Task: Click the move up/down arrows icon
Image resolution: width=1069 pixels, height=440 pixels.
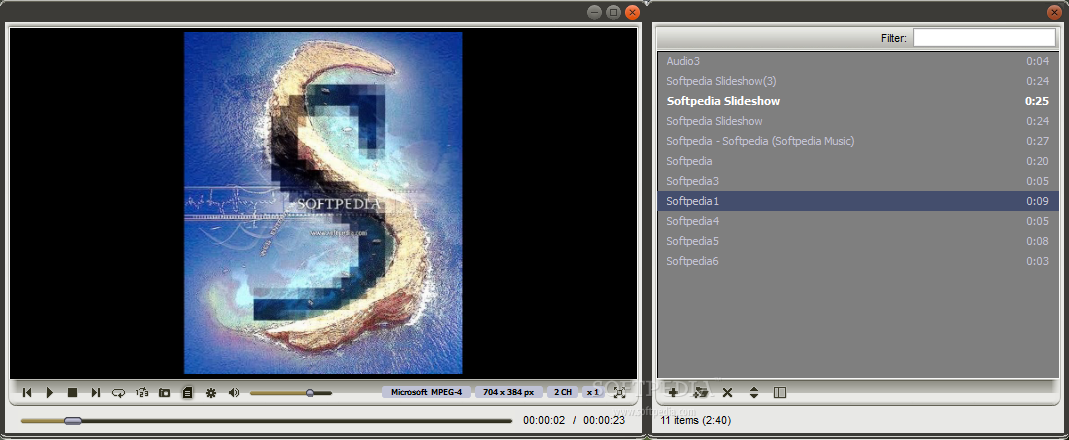Action: tap(753, 392)
